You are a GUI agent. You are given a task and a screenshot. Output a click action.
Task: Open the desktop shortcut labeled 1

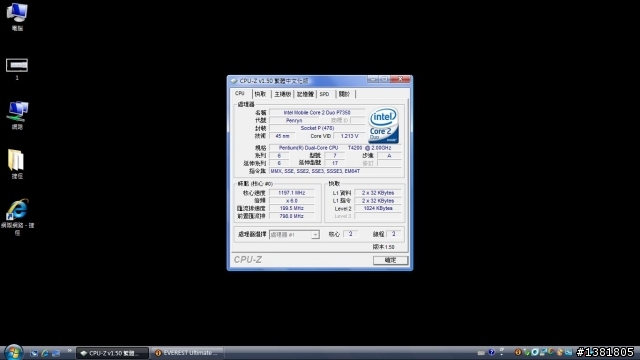point(17,69)
